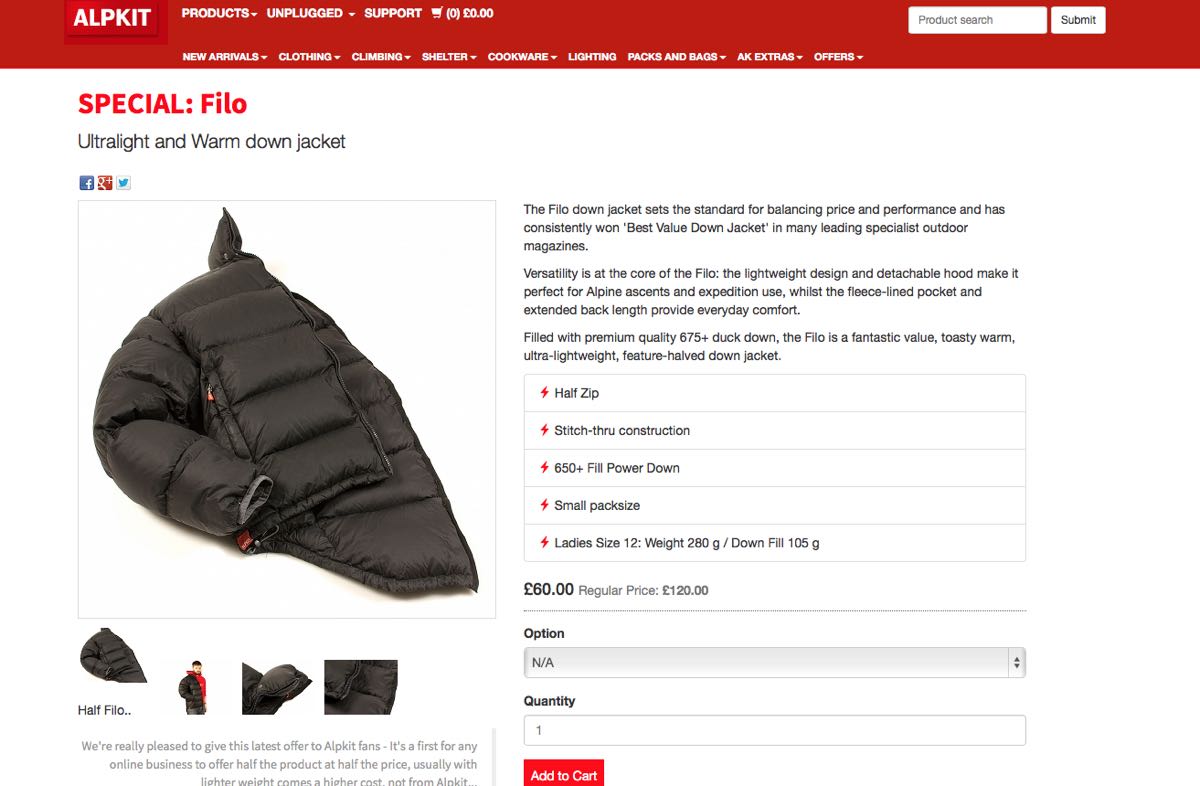The image size is (1200, 786).
Task: Click the Add to Cart button
Action: tap(564, 774)
